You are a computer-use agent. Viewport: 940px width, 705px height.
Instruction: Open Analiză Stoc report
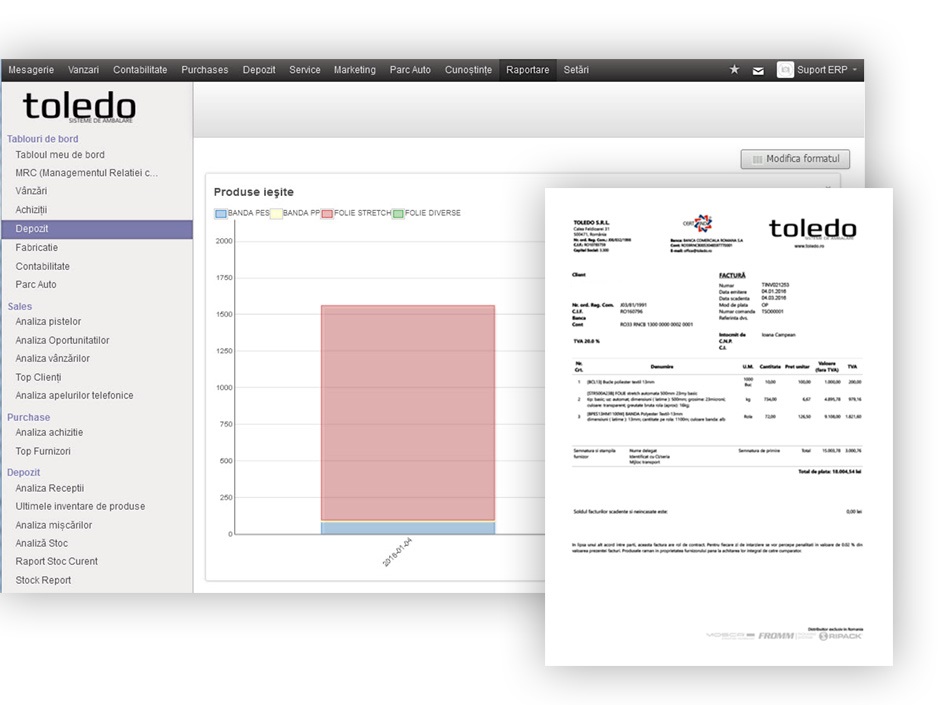42,543
